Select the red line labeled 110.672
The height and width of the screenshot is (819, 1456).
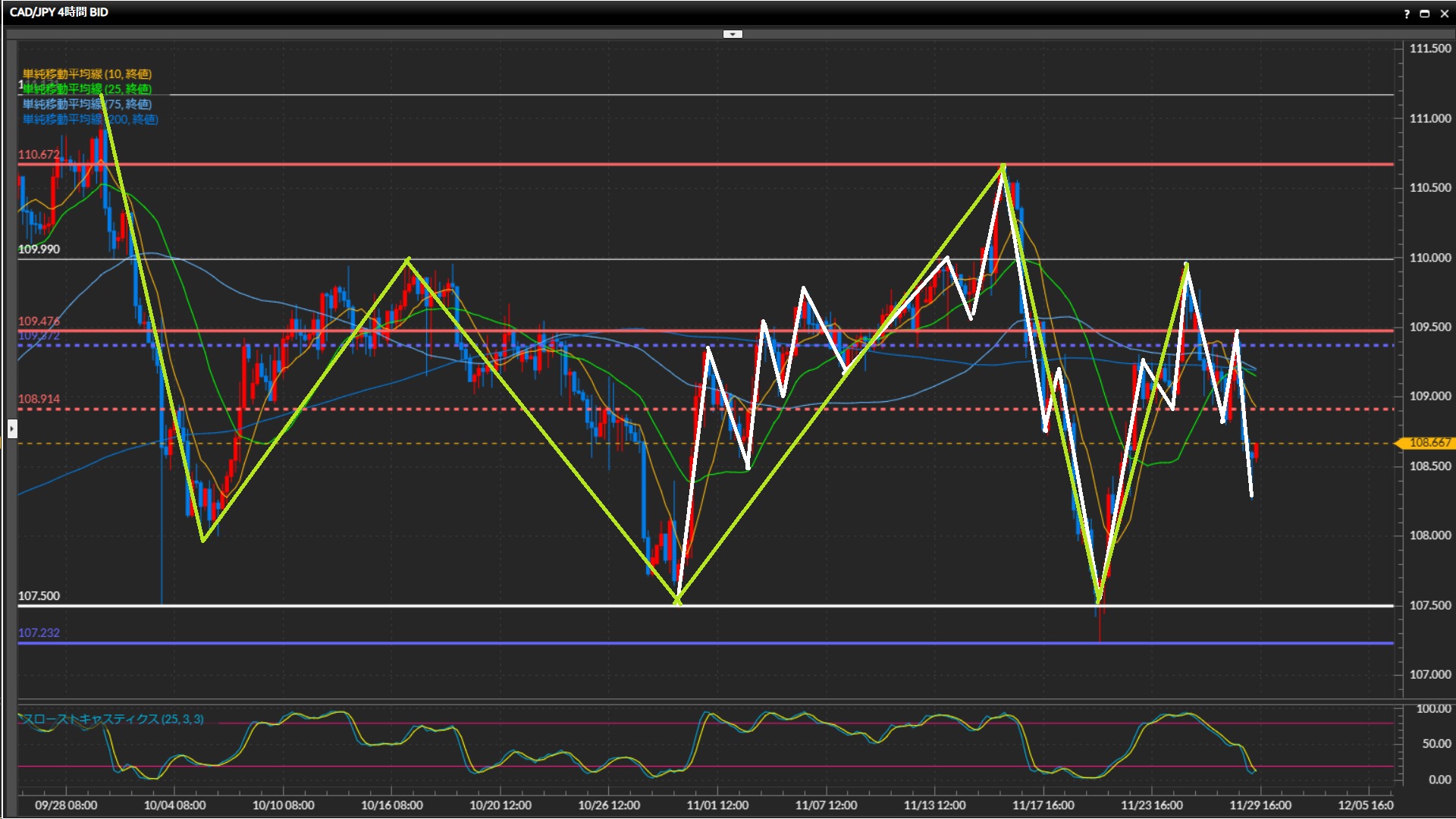click(39, 155)
